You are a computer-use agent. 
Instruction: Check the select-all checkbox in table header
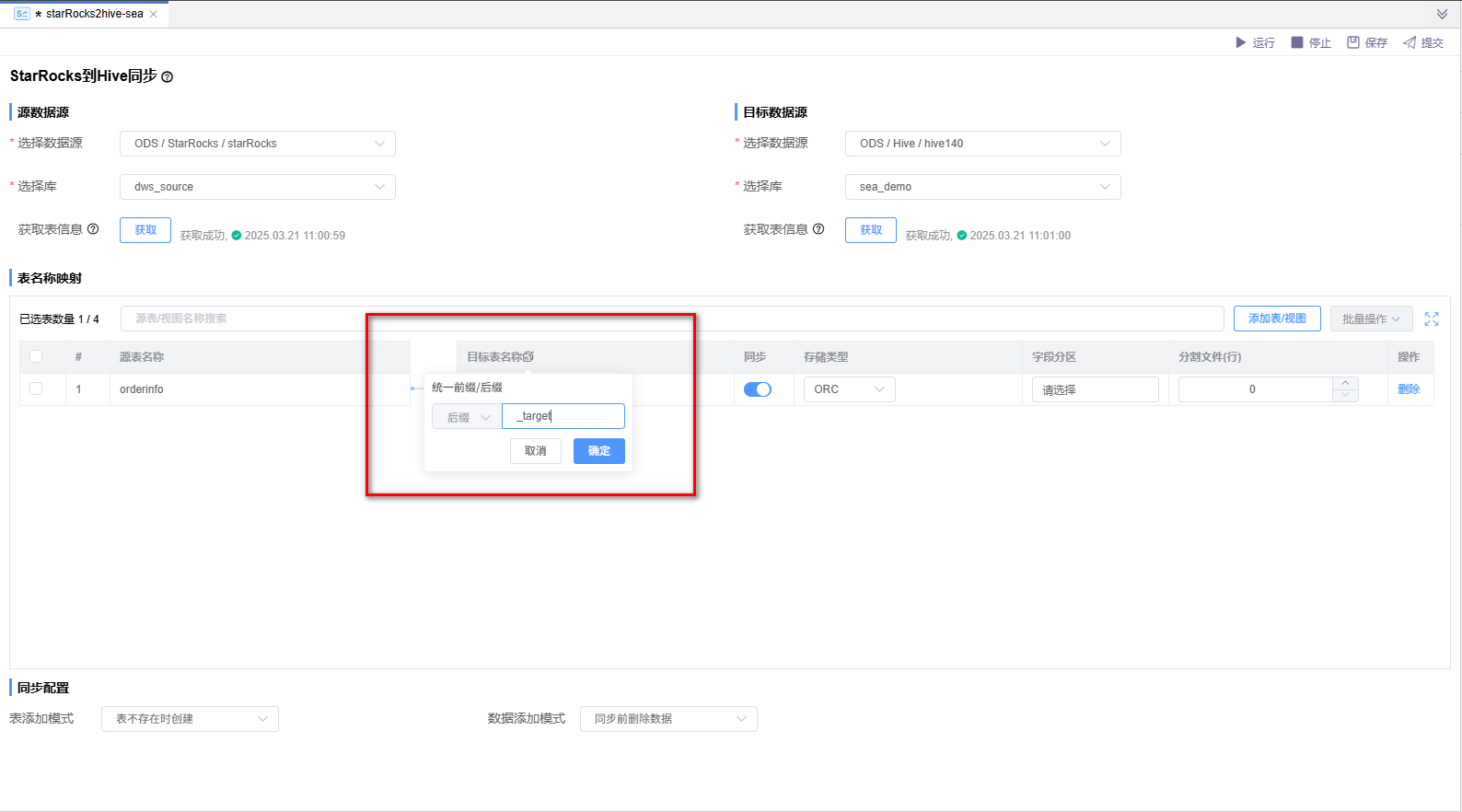(x=36, y=356)
